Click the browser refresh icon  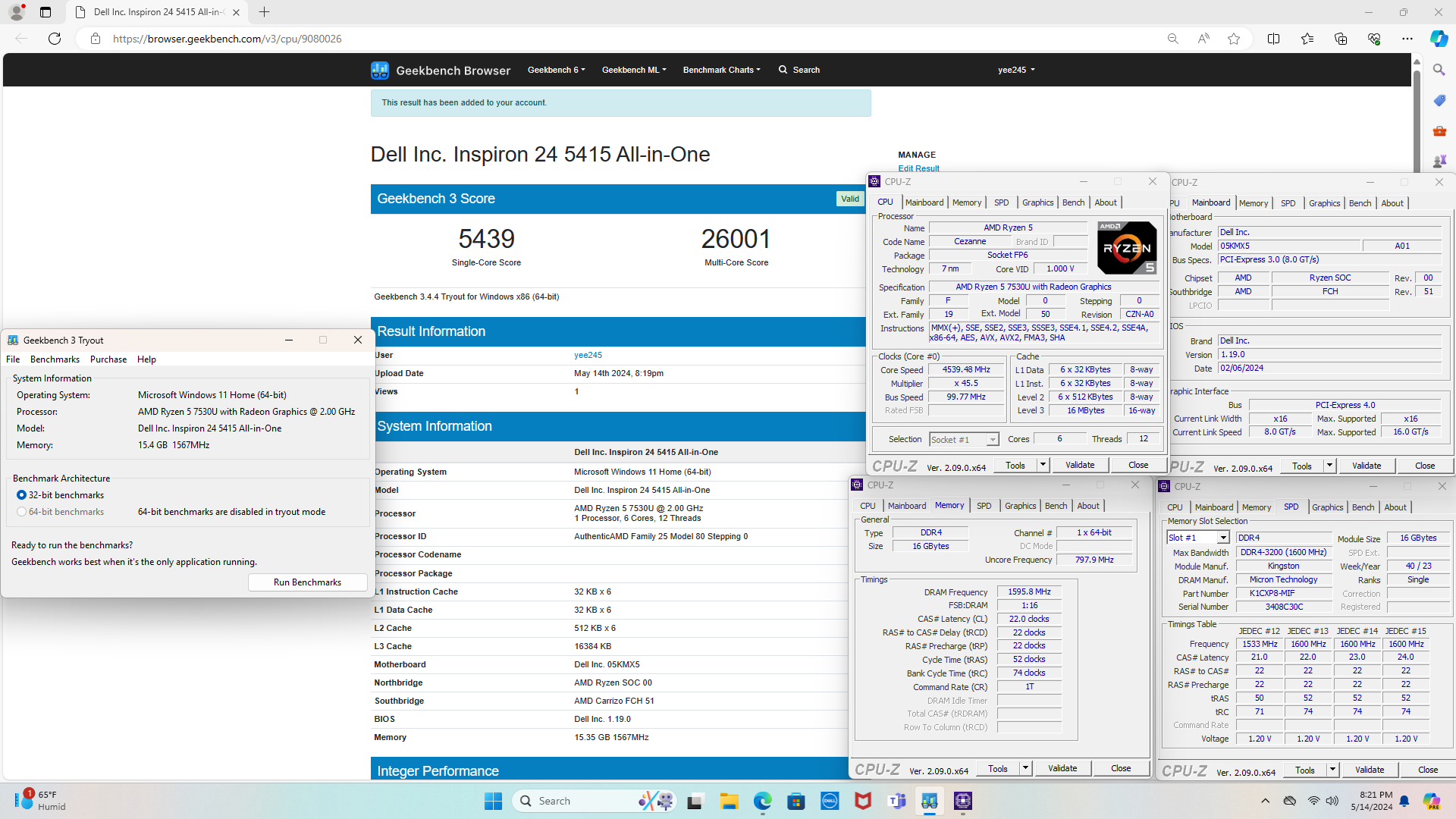[55, 39]
